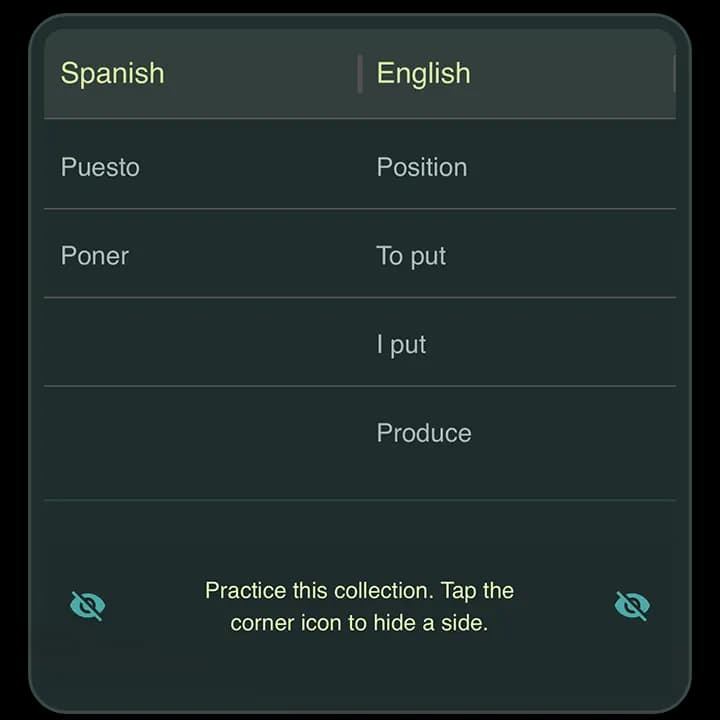Tap the translation I put
Viewport: 720px width, 720px height.
tap(401, 344)
